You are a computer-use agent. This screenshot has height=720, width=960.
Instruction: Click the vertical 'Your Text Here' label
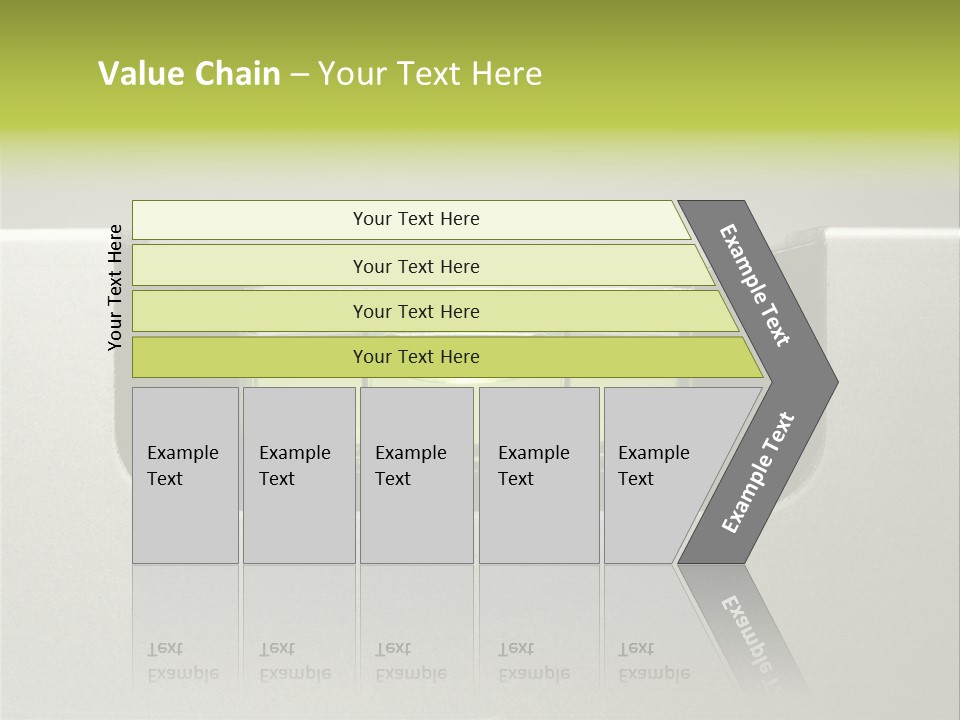(x=115, y=287)
